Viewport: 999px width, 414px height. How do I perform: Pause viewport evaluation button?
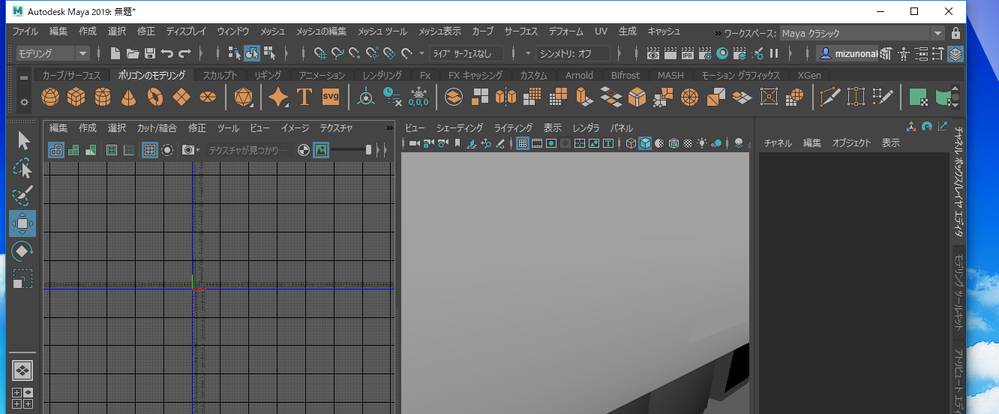click(x=774, y=54)
